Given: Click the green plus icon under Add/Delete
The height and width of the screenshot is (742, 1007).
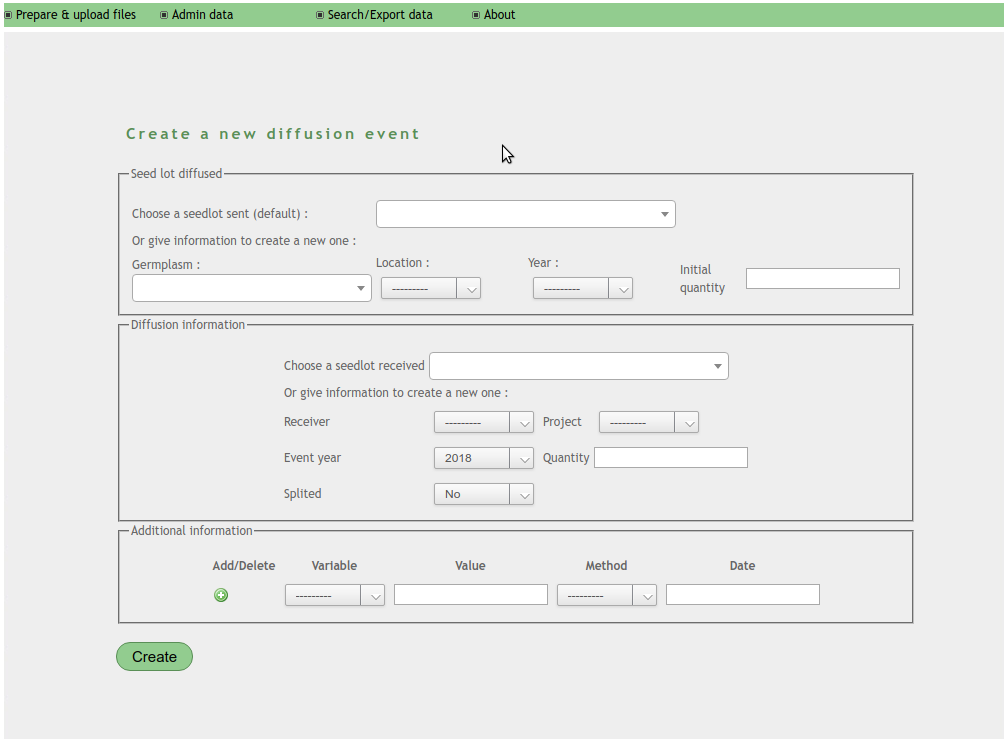Looking at the screenshot, I should click(221, 595).
